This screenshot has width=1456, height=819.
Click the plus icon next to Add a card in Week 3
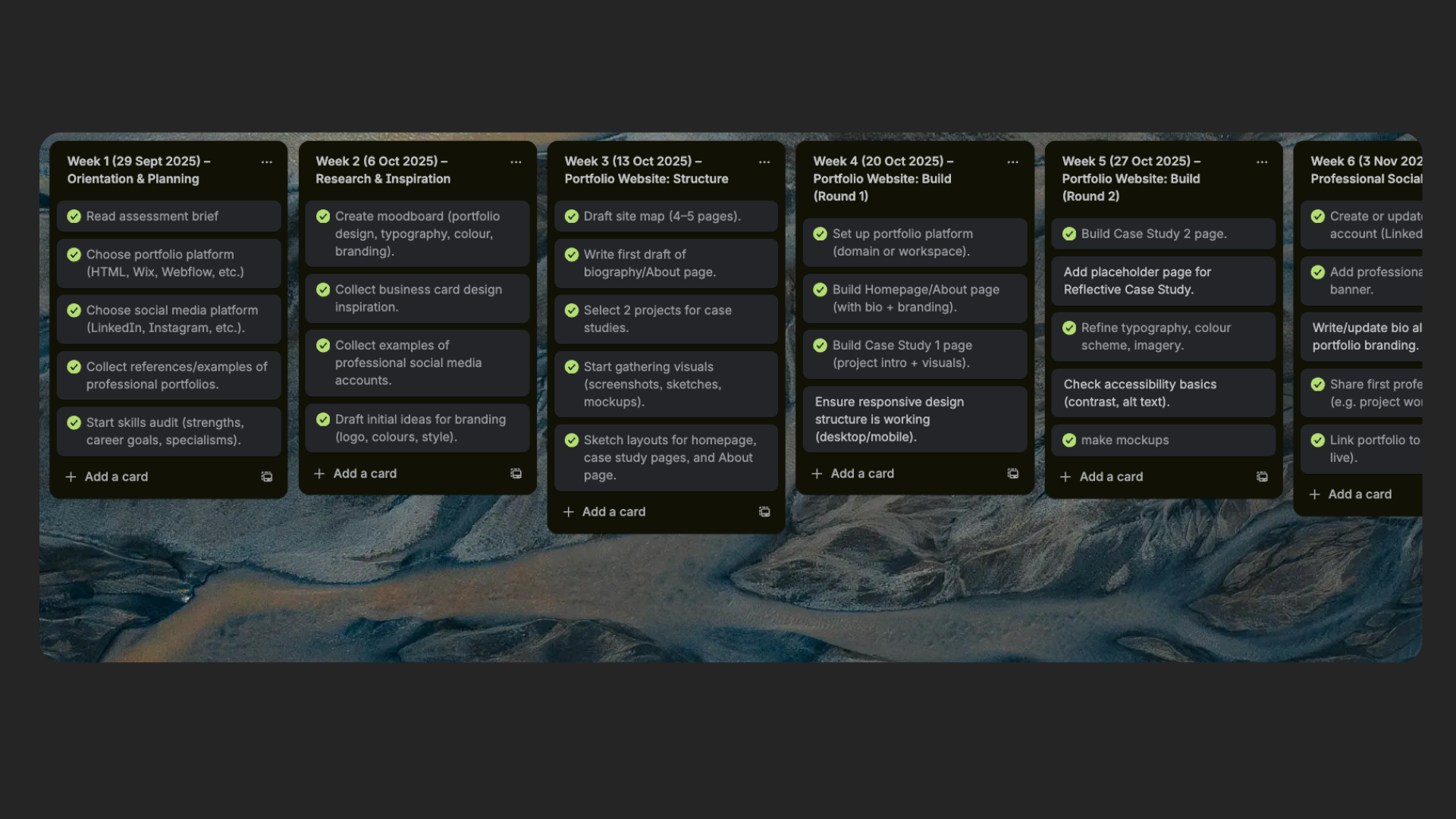[569, 512]
